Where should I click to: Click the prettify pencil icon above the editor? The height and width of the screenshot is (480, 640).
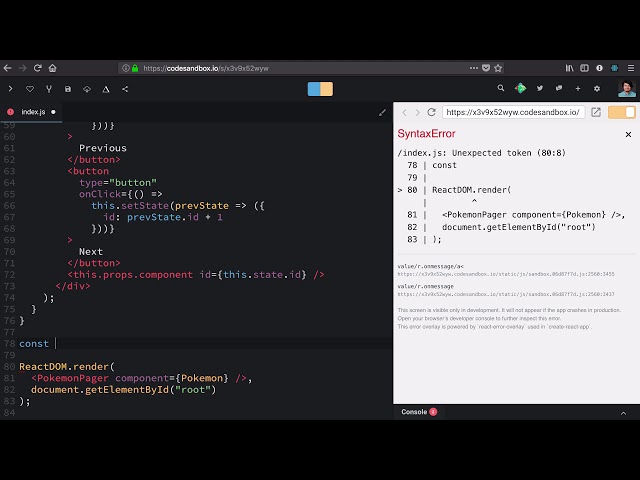pos(382,113)
